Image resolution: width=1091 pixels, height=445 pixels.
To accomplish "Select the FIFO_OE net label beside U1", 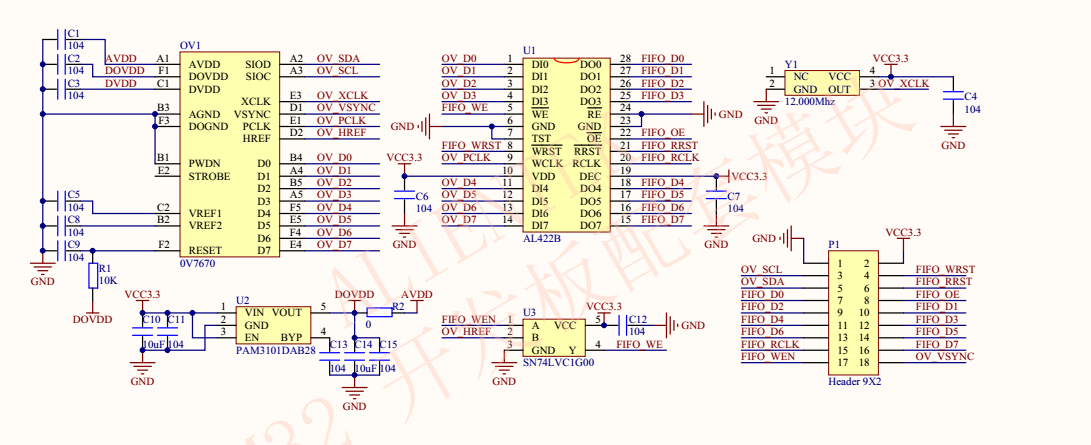I will tap(662, 133).
